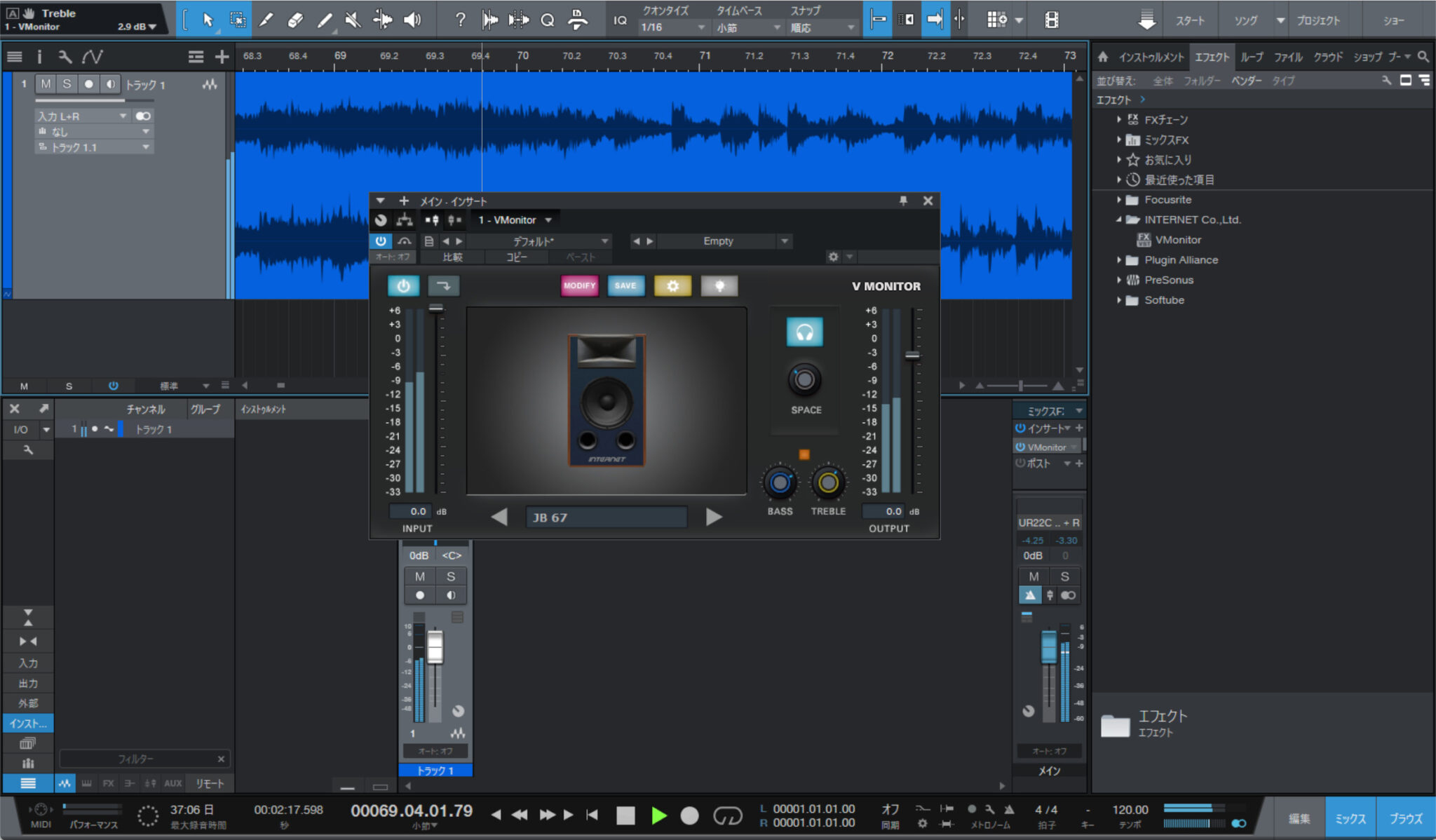Open the quantize 1/16 dropdown

[672, 27]
